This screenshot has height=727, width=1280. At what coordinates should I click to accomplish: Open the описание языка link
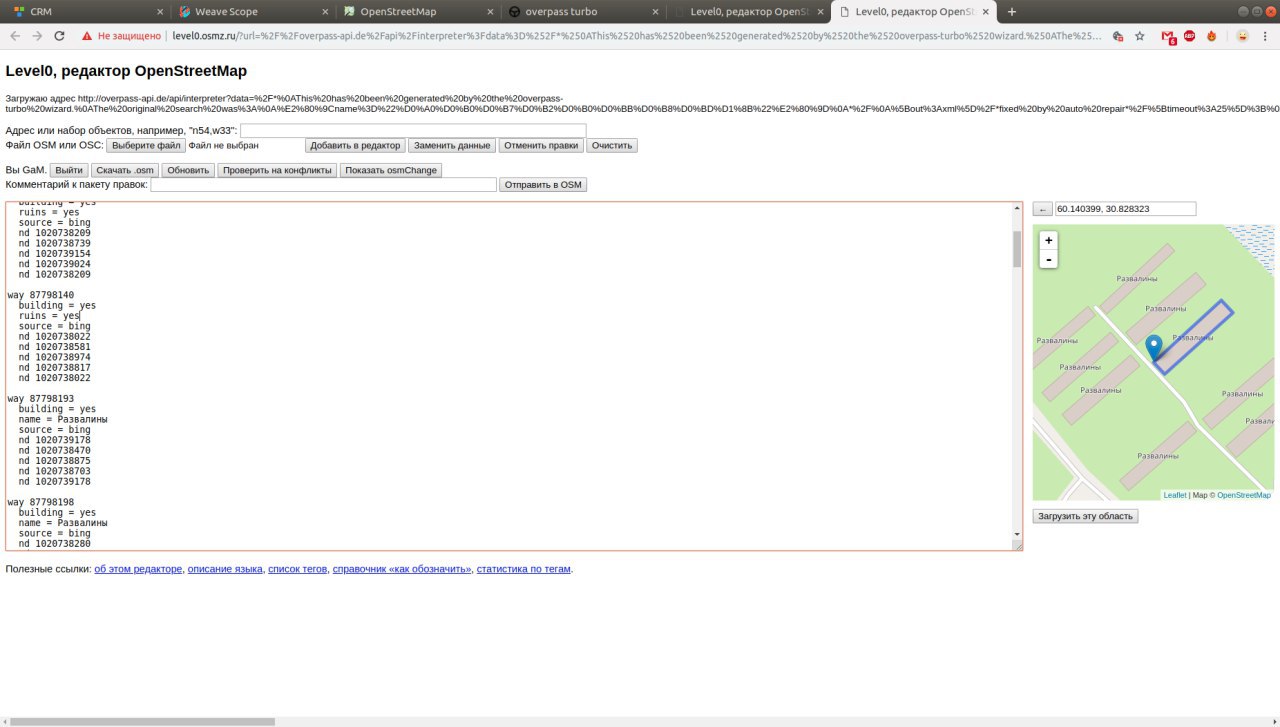click(225, 569)
